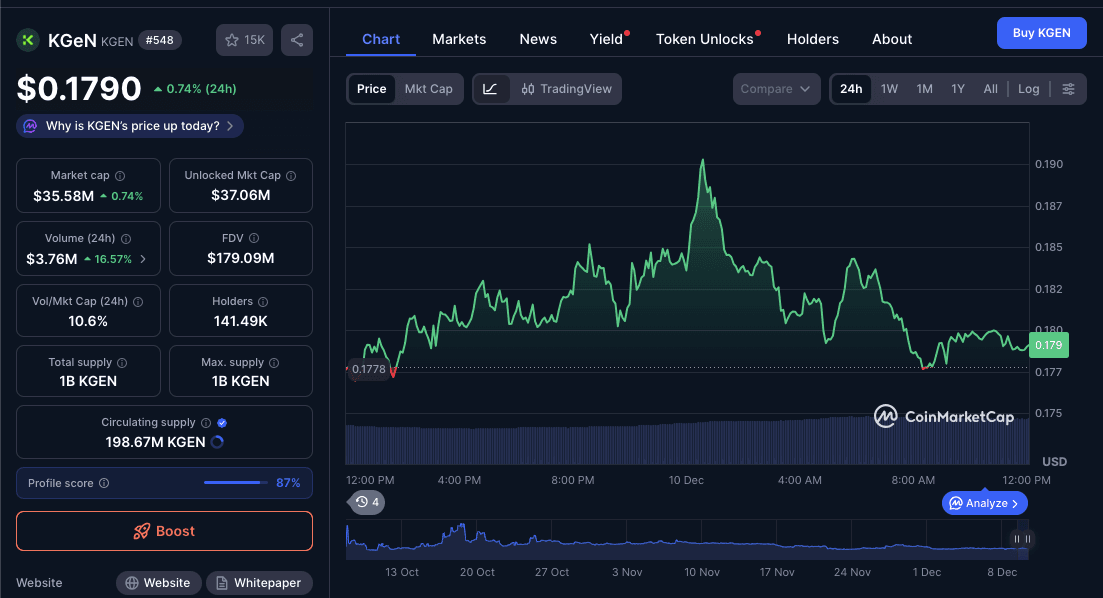Click the globe icon on Website button

130,582
